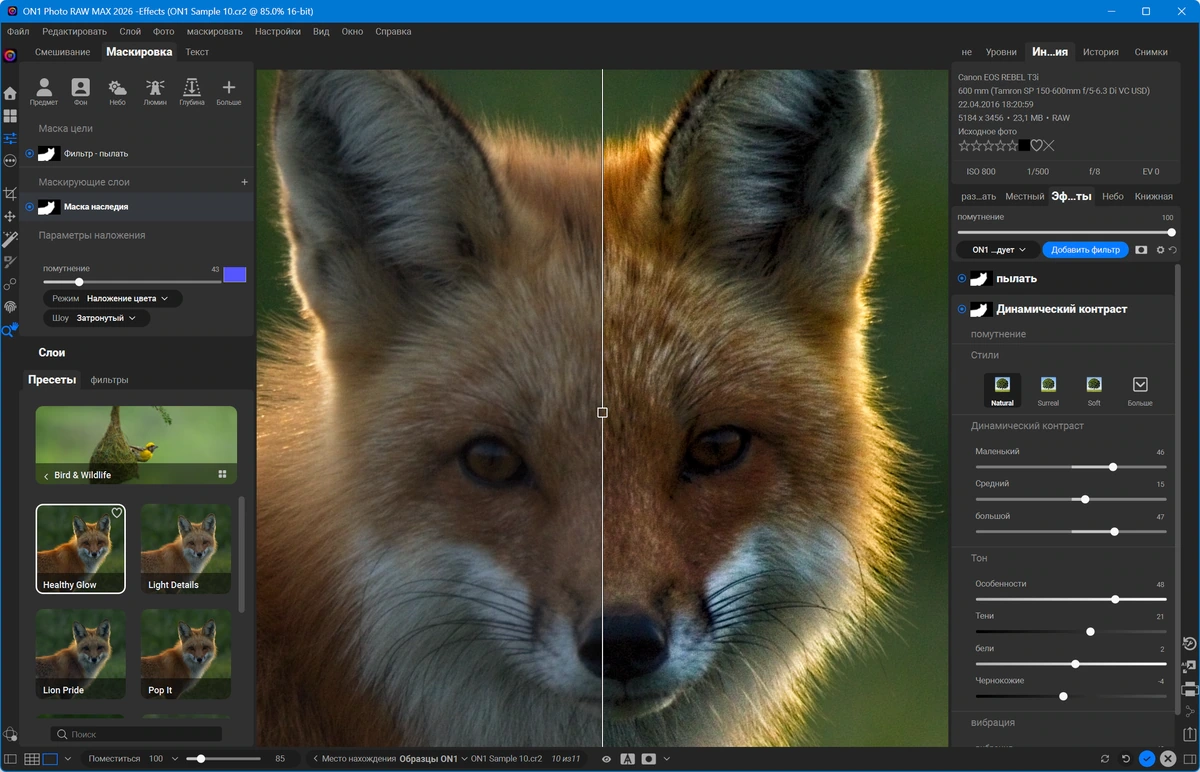Adjust the Маленький contrast slider
1200x772 pixels.
coord(1070,467)
